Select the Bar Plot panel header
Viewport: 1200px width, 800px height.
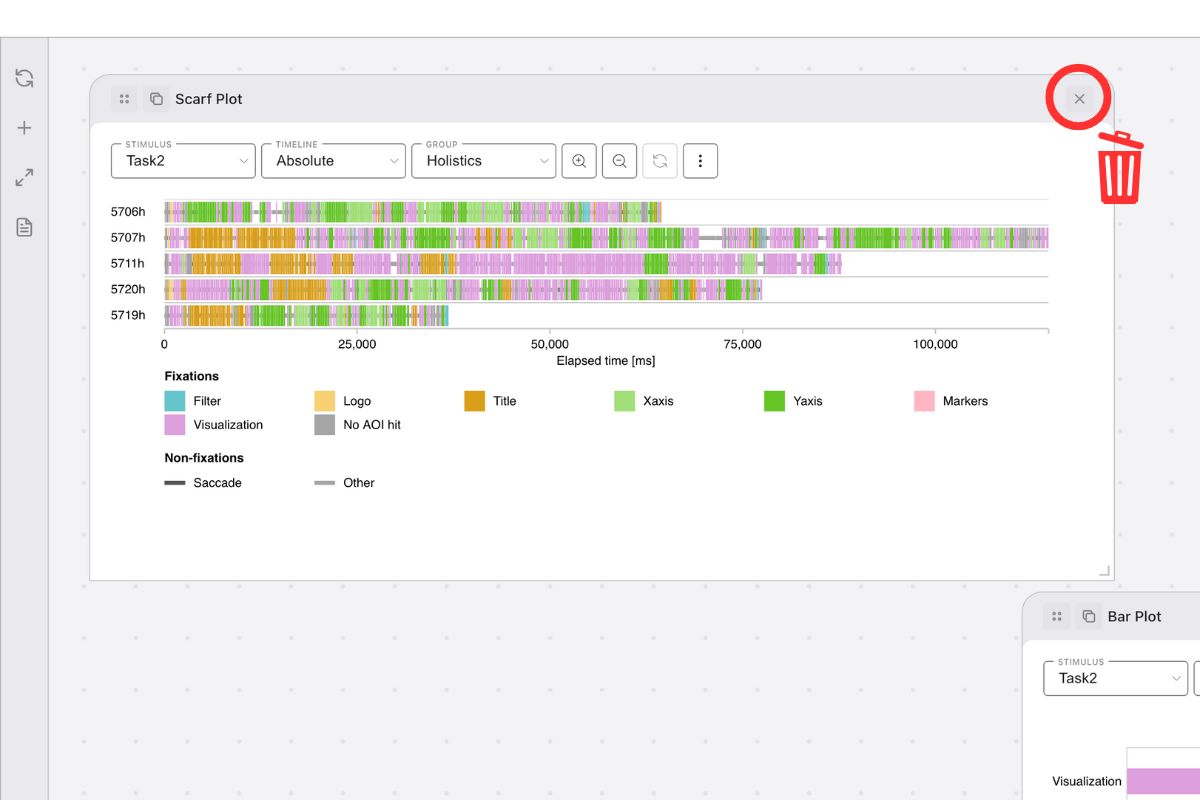(1134, 616)
